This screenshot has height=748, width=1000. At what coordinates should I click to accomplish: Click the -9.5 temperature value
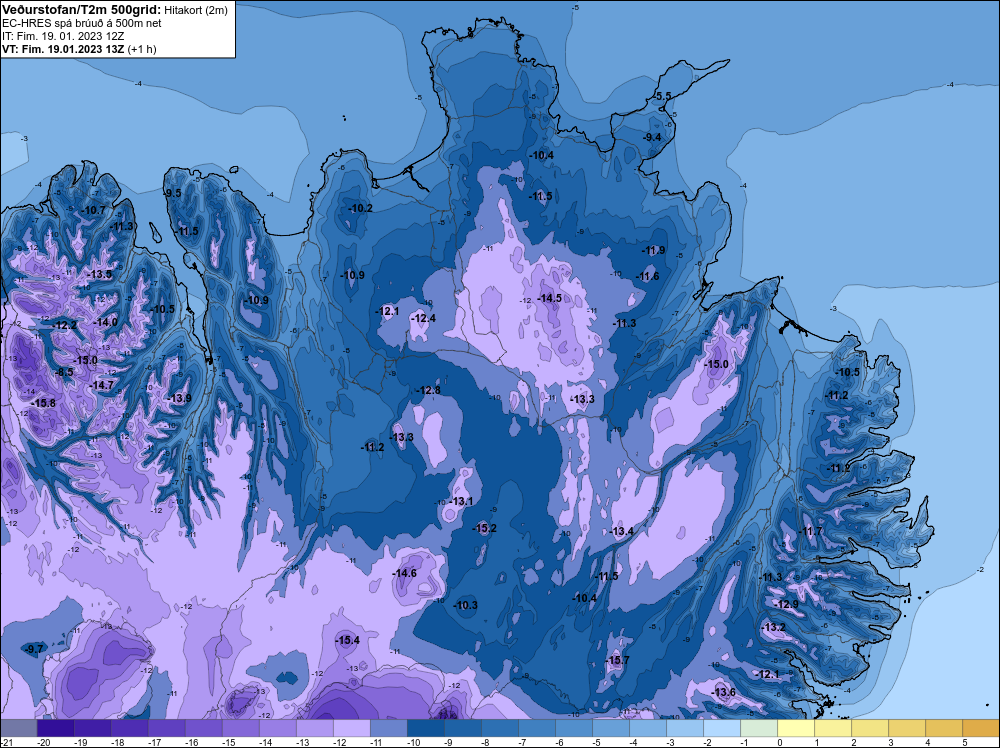click(x=172, y=193)
